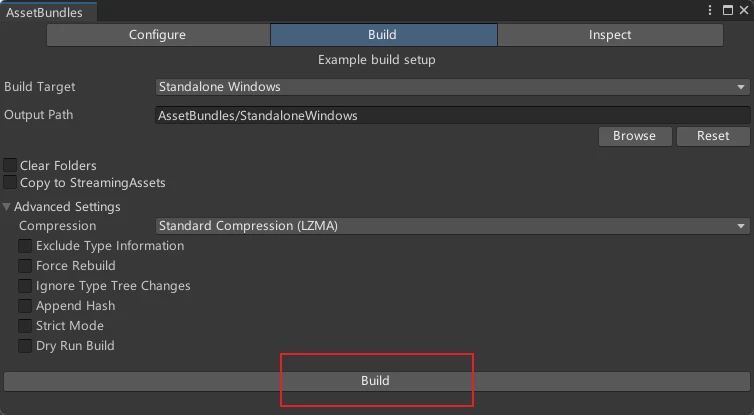Toggle Ignore Type Tree Changes
Viewport: 754px width, 415px height.
(x=25, y=286)
